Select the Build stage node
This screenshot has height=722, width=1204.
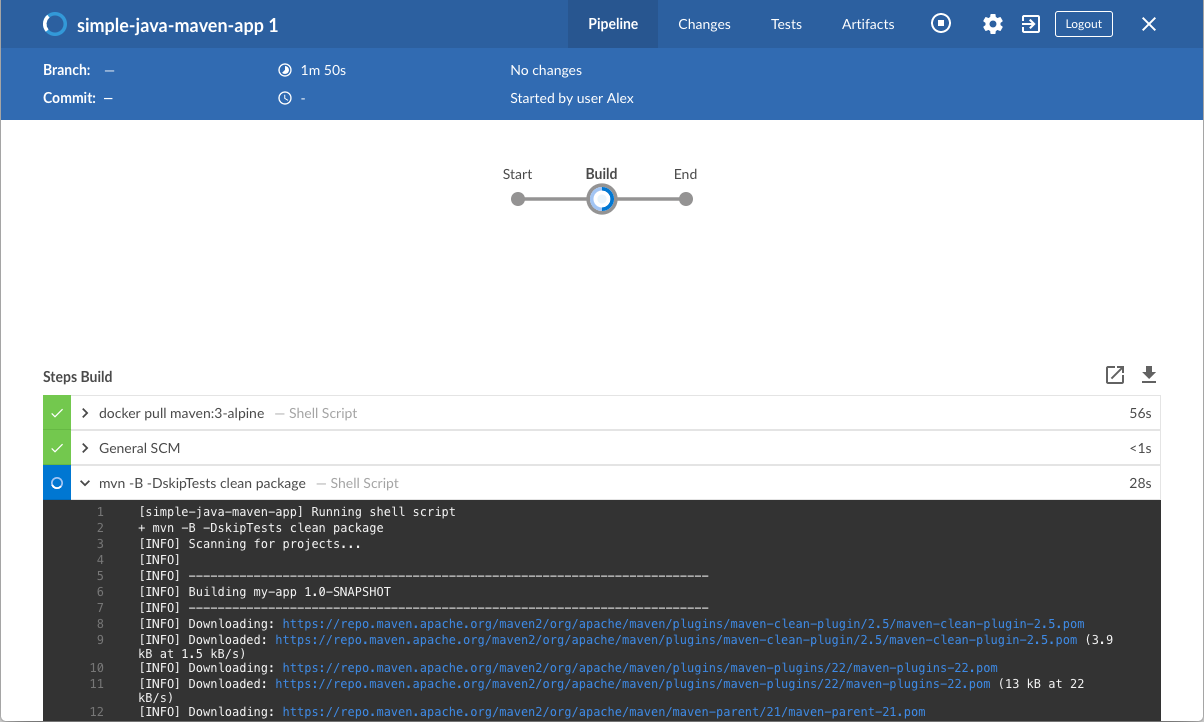point(601,199)
